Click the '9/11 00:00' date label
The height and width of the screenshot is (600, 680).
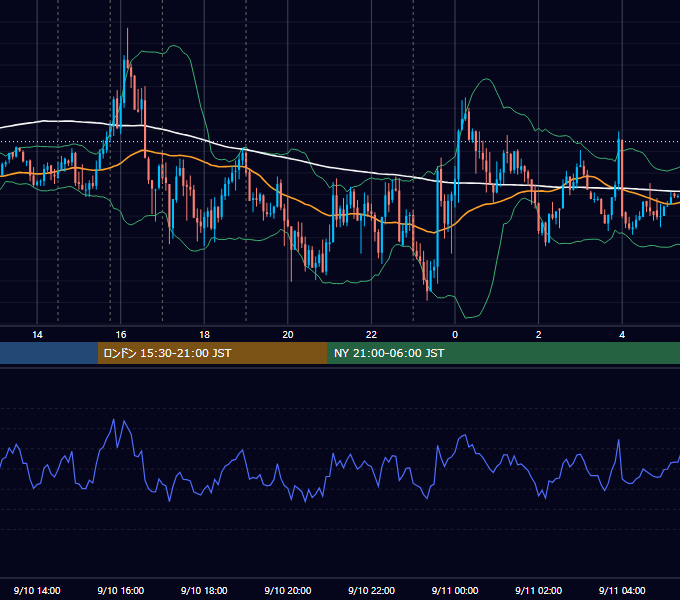pos(455,590)
